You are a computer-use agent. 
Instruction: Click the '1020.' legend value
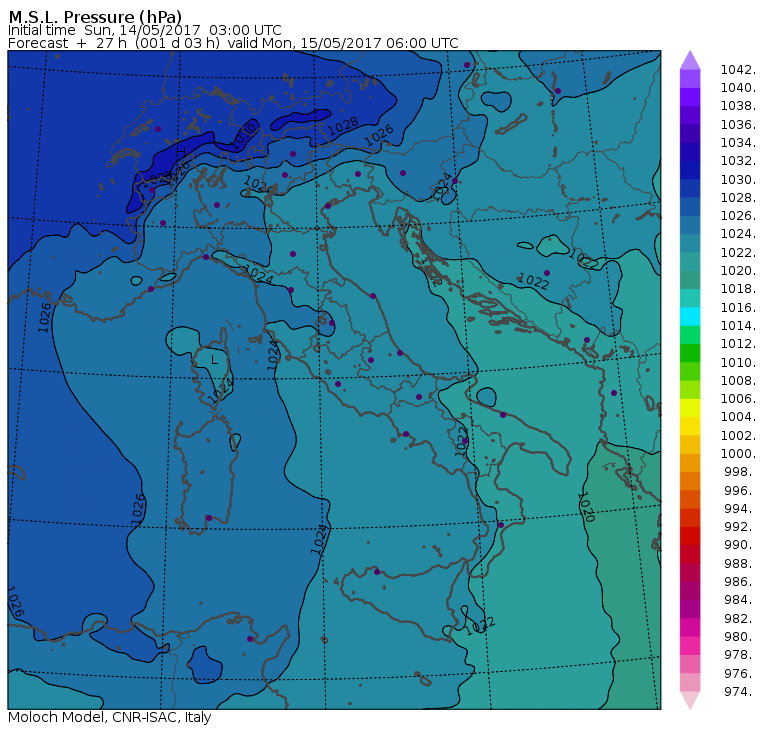point(738,270)
